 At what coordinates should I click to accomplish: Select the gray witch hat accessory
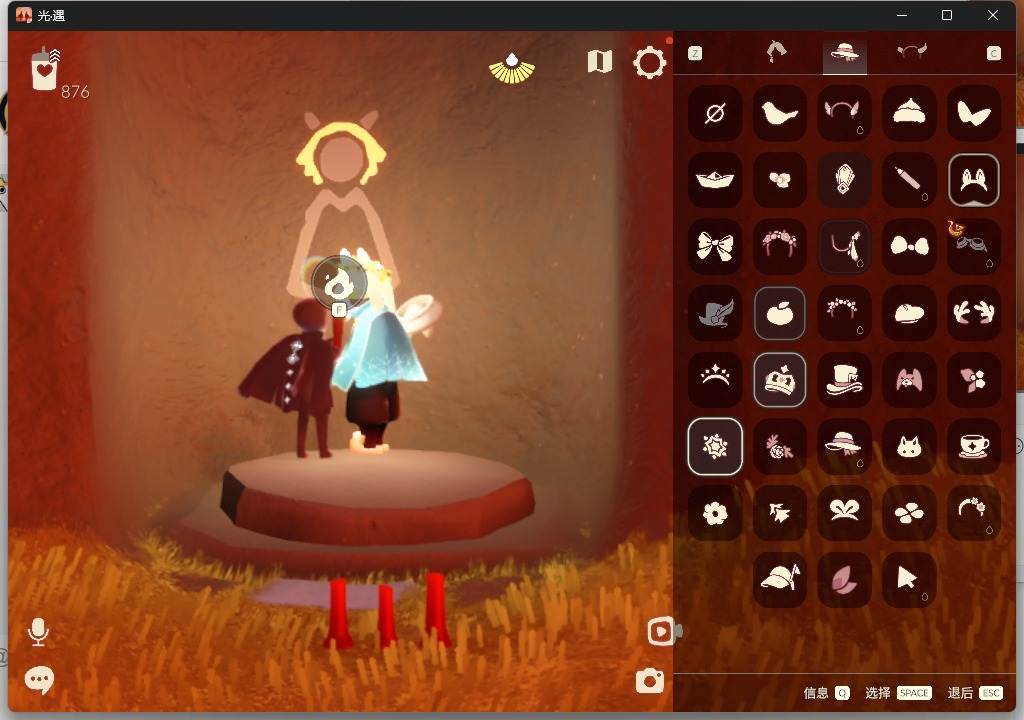pyautogui.click(x=715, y=314)
